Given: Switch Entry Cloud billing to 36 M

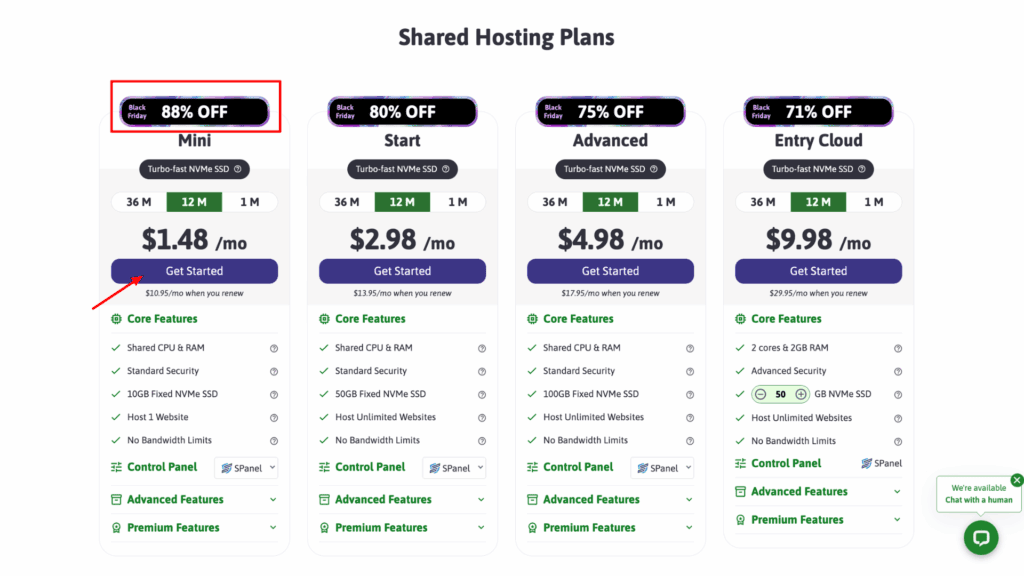Looking at the screenshot, I should (x=761, y=201).
